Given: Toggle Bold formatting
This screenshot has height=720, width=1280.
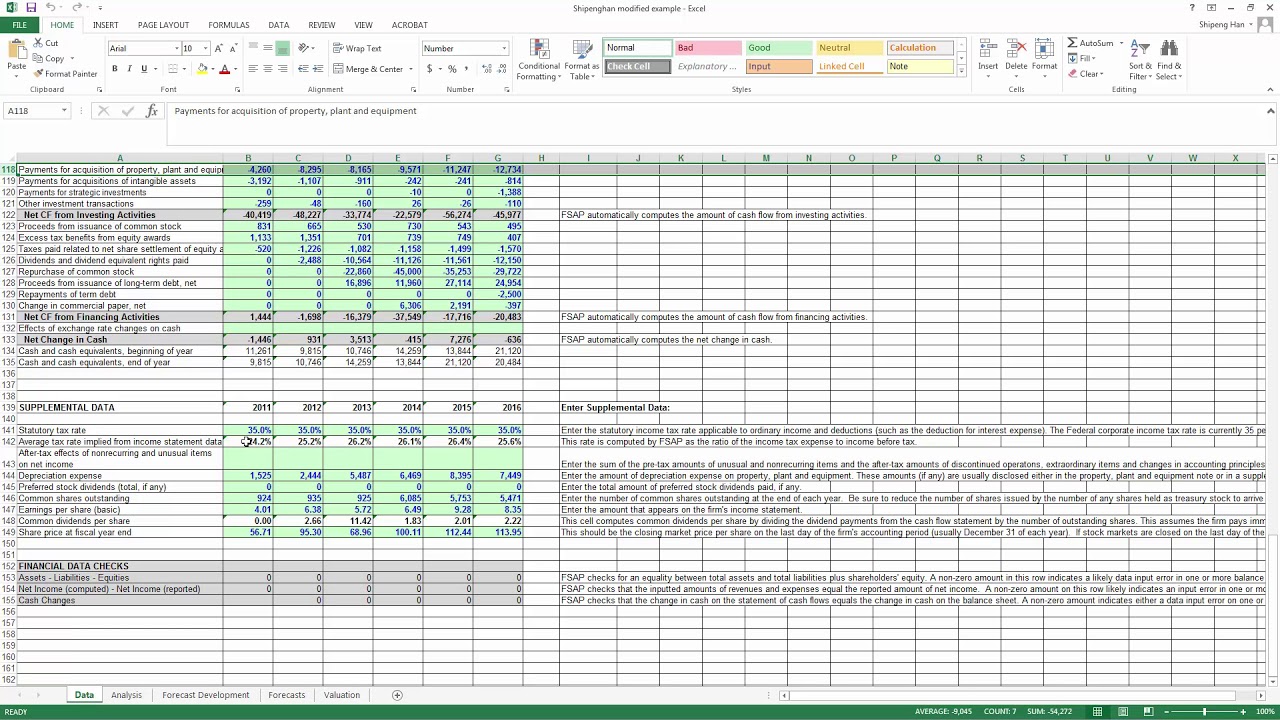Looking at the screenshot, I should [x=115, y=69].
